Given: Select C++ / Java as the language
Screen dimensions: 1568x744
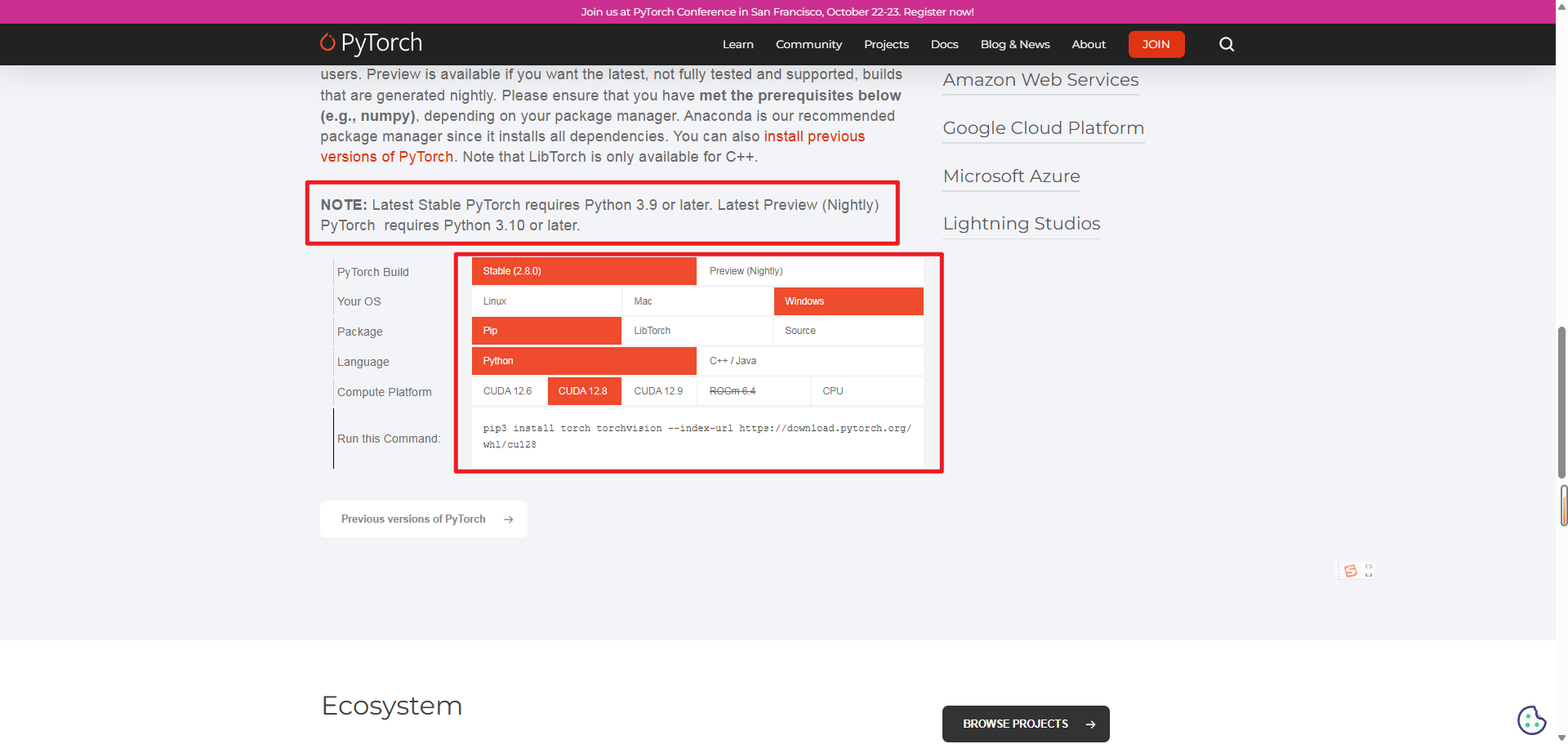Looking at the screenshot, I should (810, 361).
